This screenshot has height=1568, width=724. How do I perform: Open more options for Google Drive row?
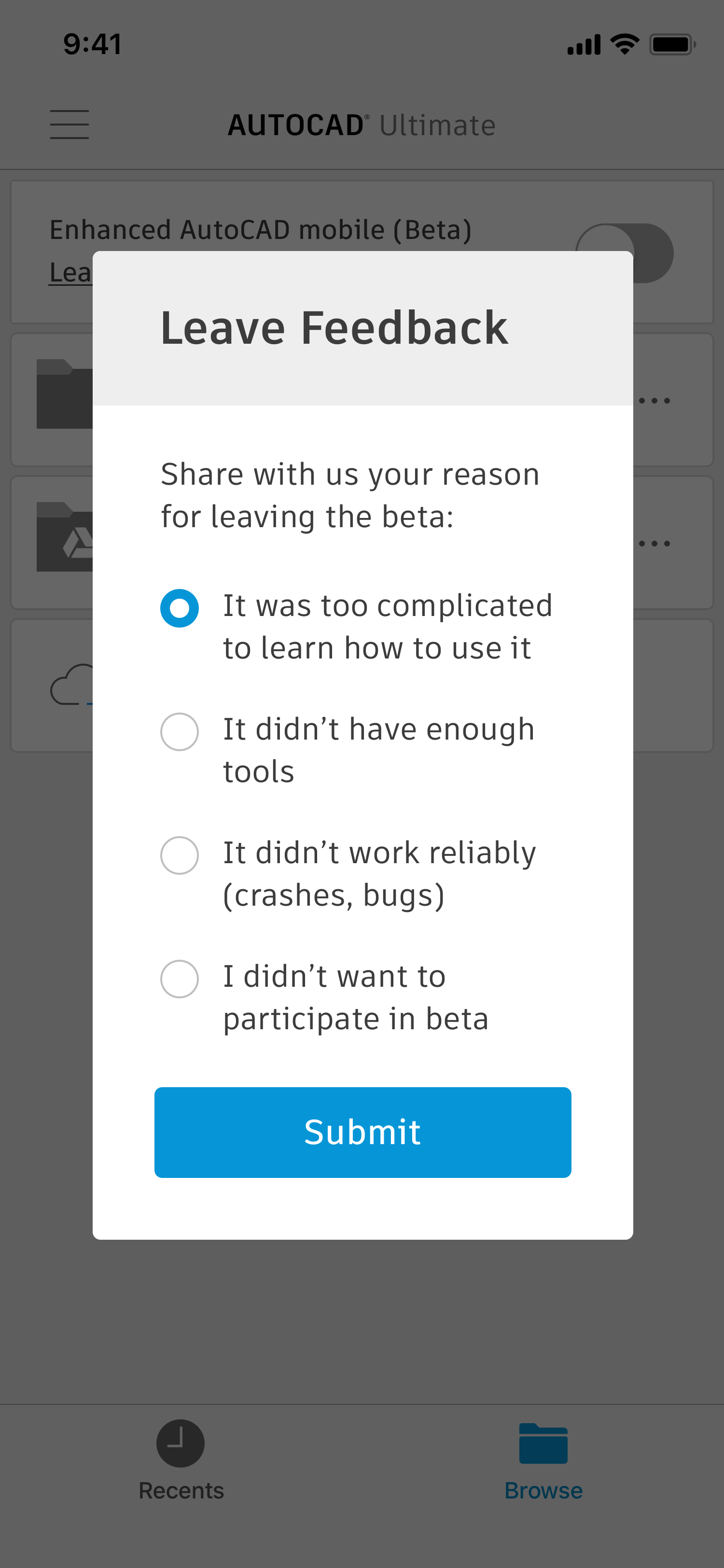point(654,544)
